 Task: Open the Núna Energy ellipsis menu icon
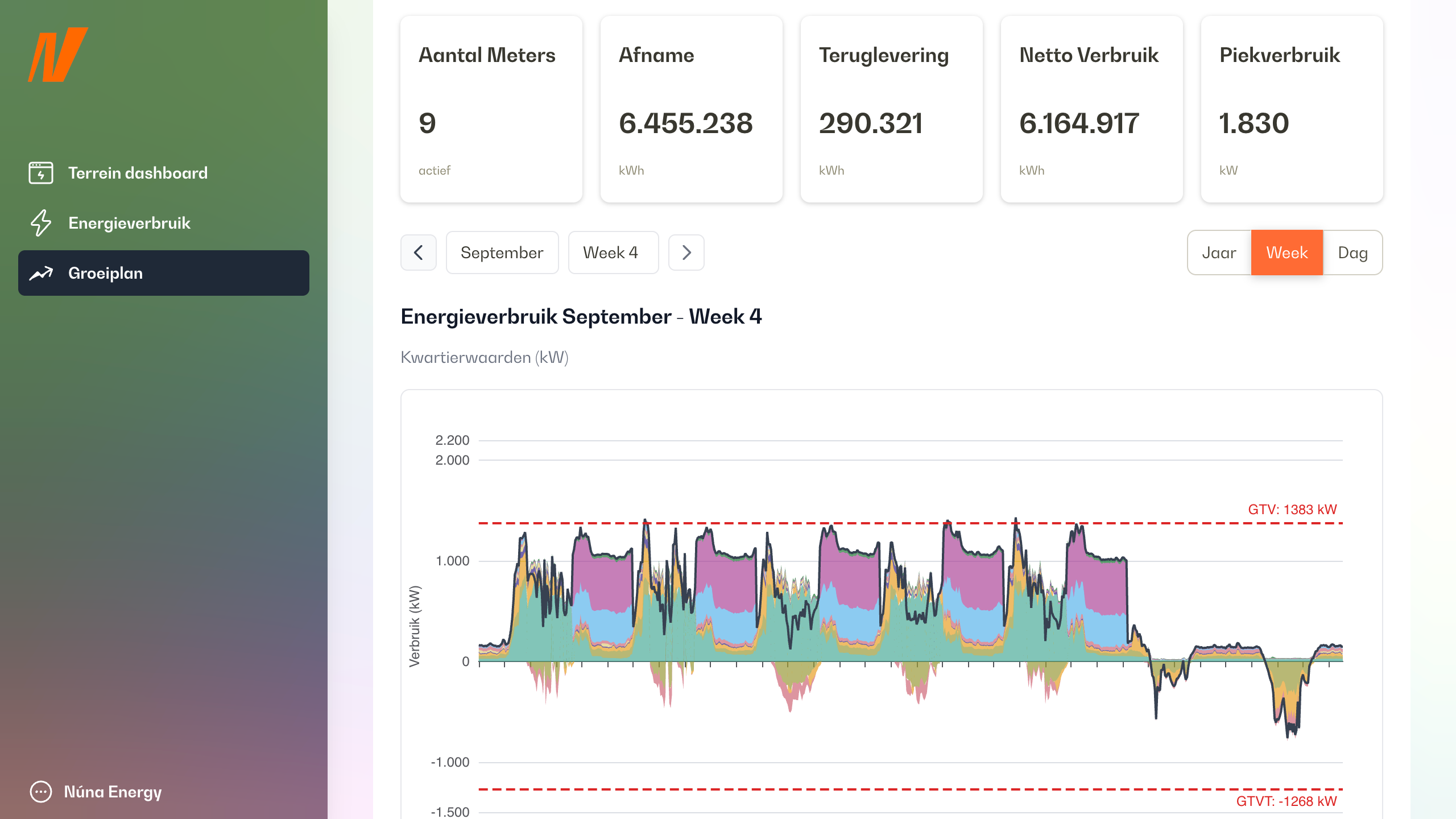tap(40, 791)
